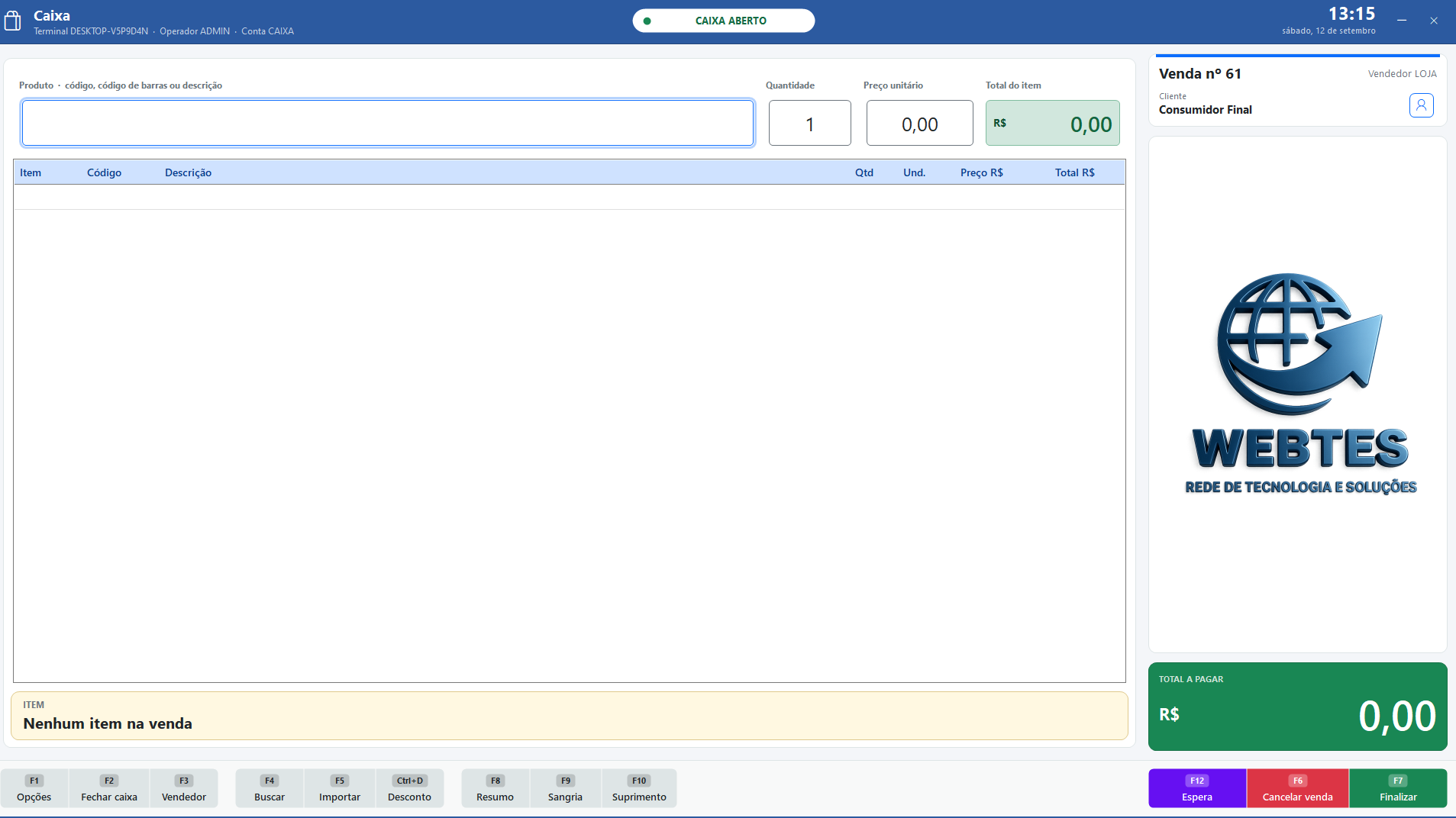Click the customer selection person icon
1456x818 pixels.
[1421, 105]
